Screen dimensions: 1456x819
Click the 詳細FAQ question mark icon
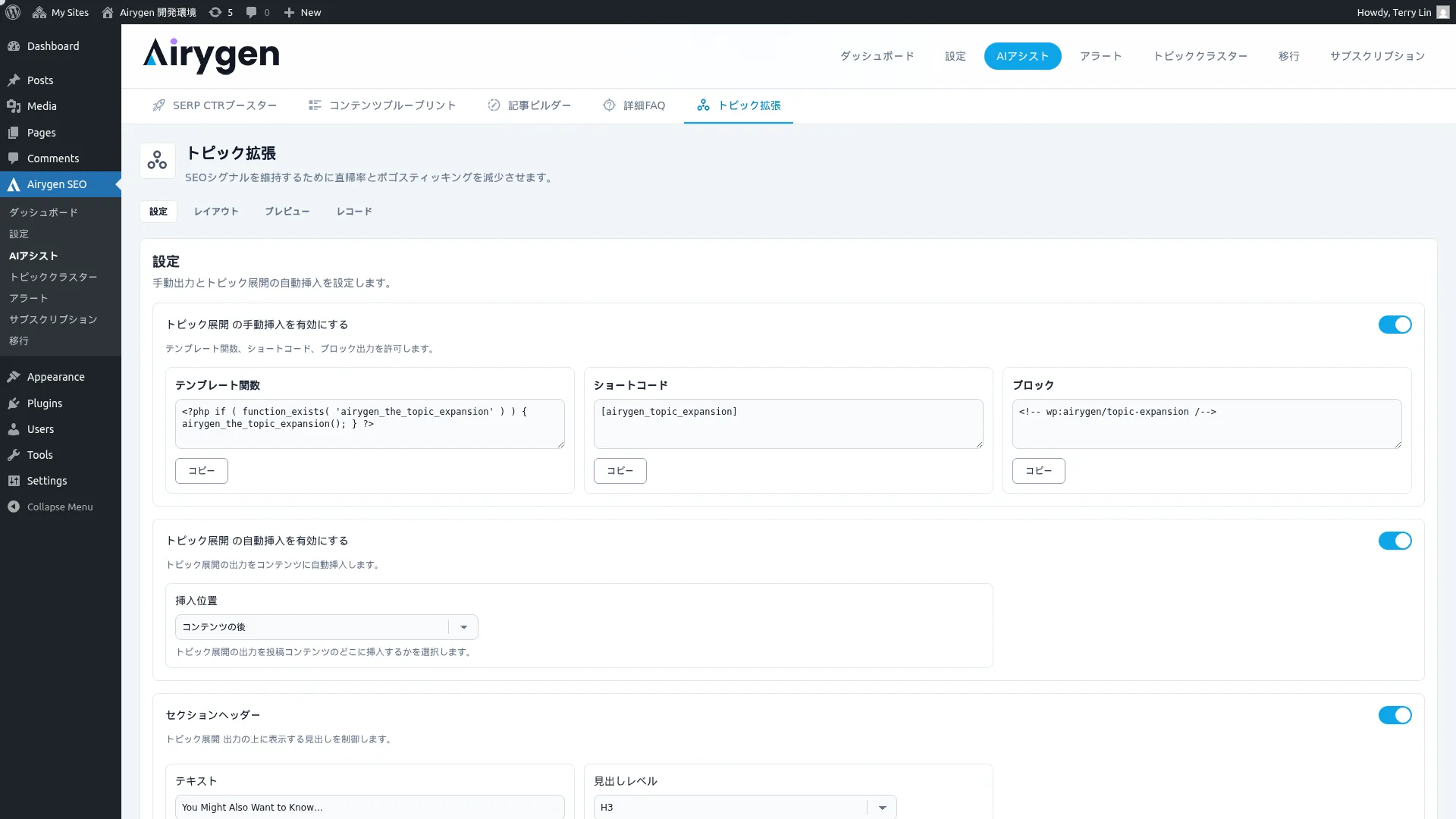point(609,105)
